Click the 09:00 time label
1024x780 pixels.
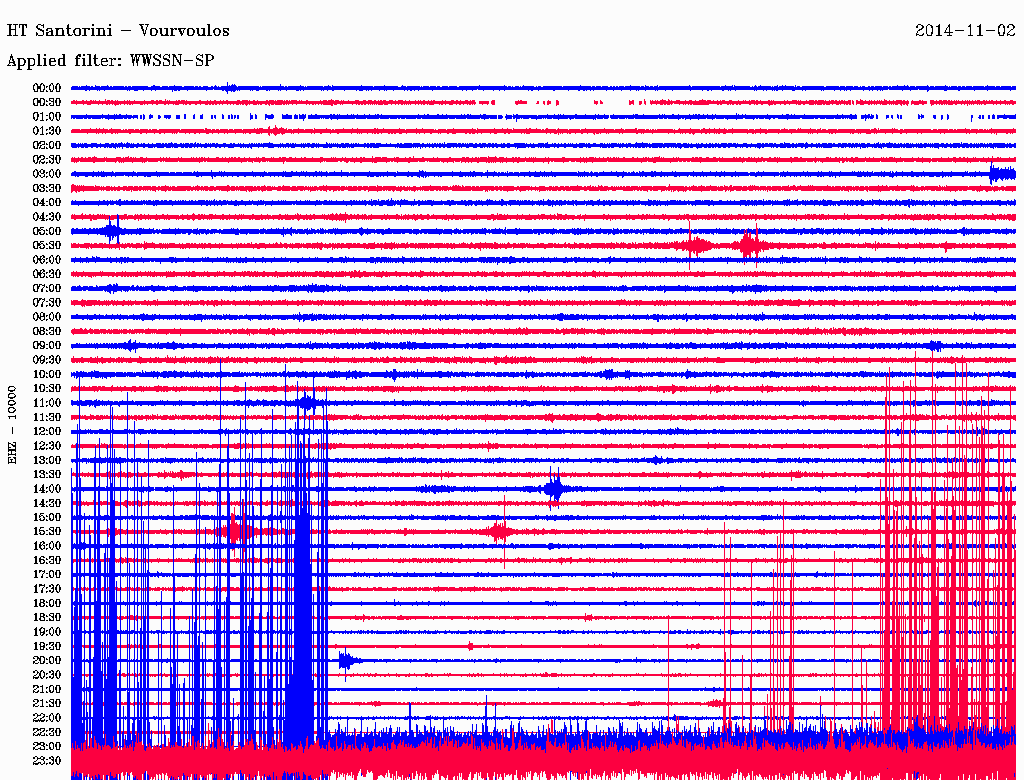[x=47, y=346]
